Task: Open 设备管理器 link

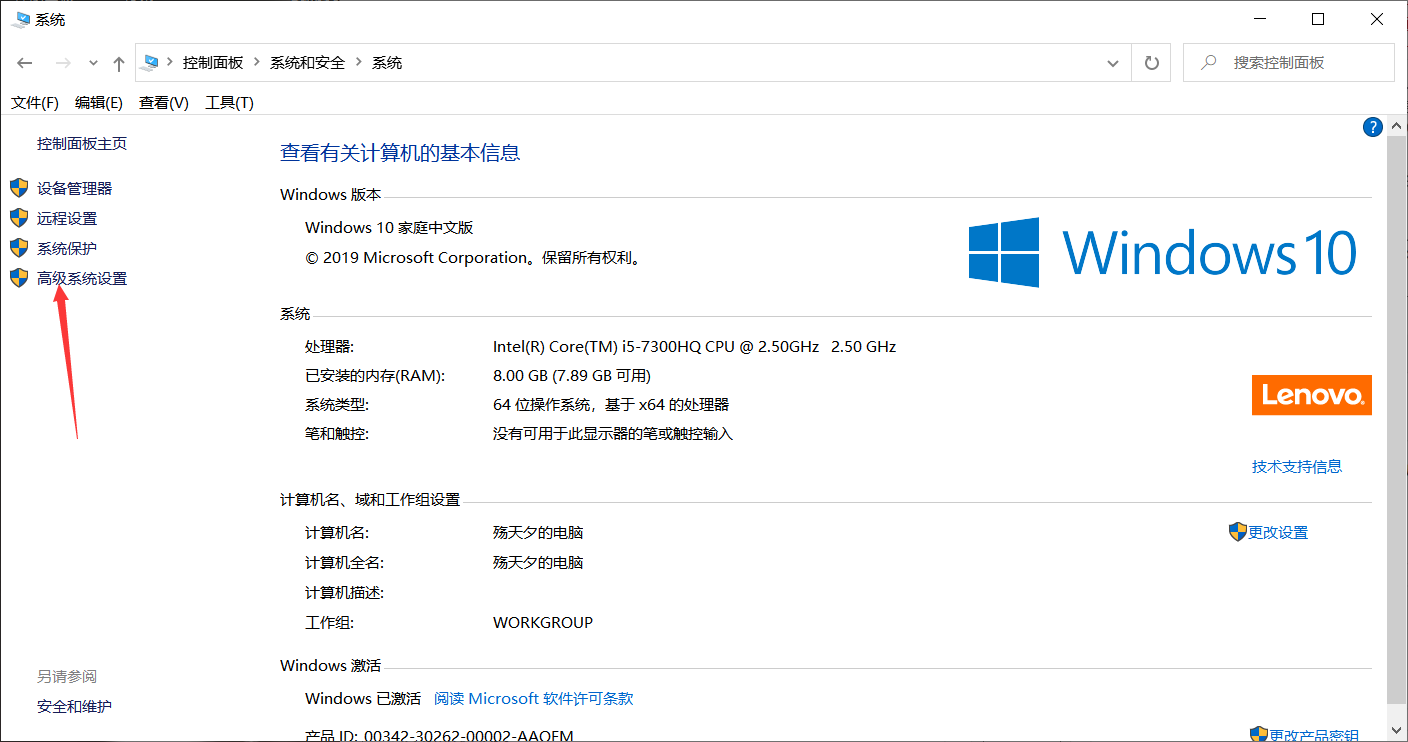Action: tap(75, 188)
